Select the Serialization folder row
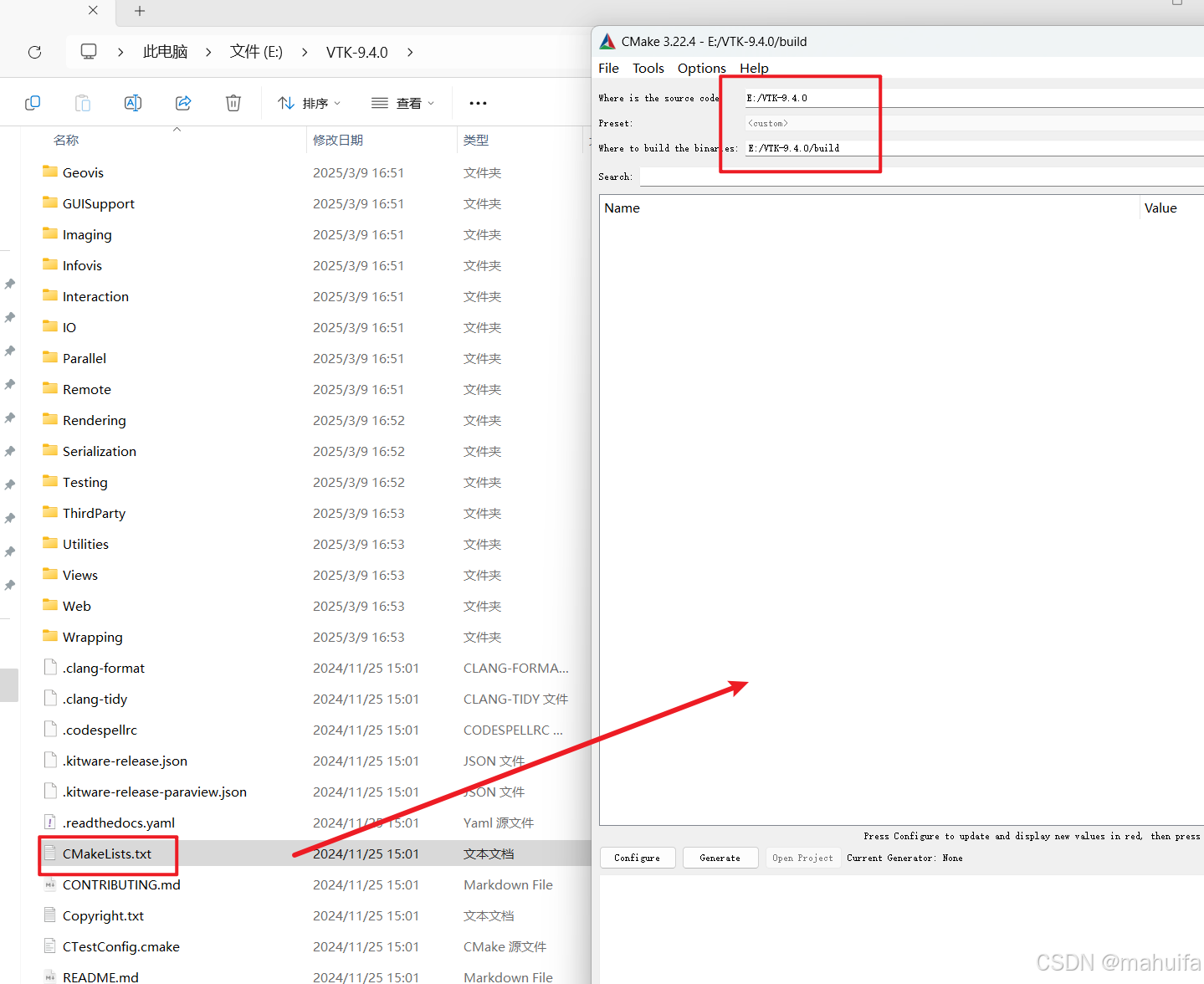 pos(305,451)
